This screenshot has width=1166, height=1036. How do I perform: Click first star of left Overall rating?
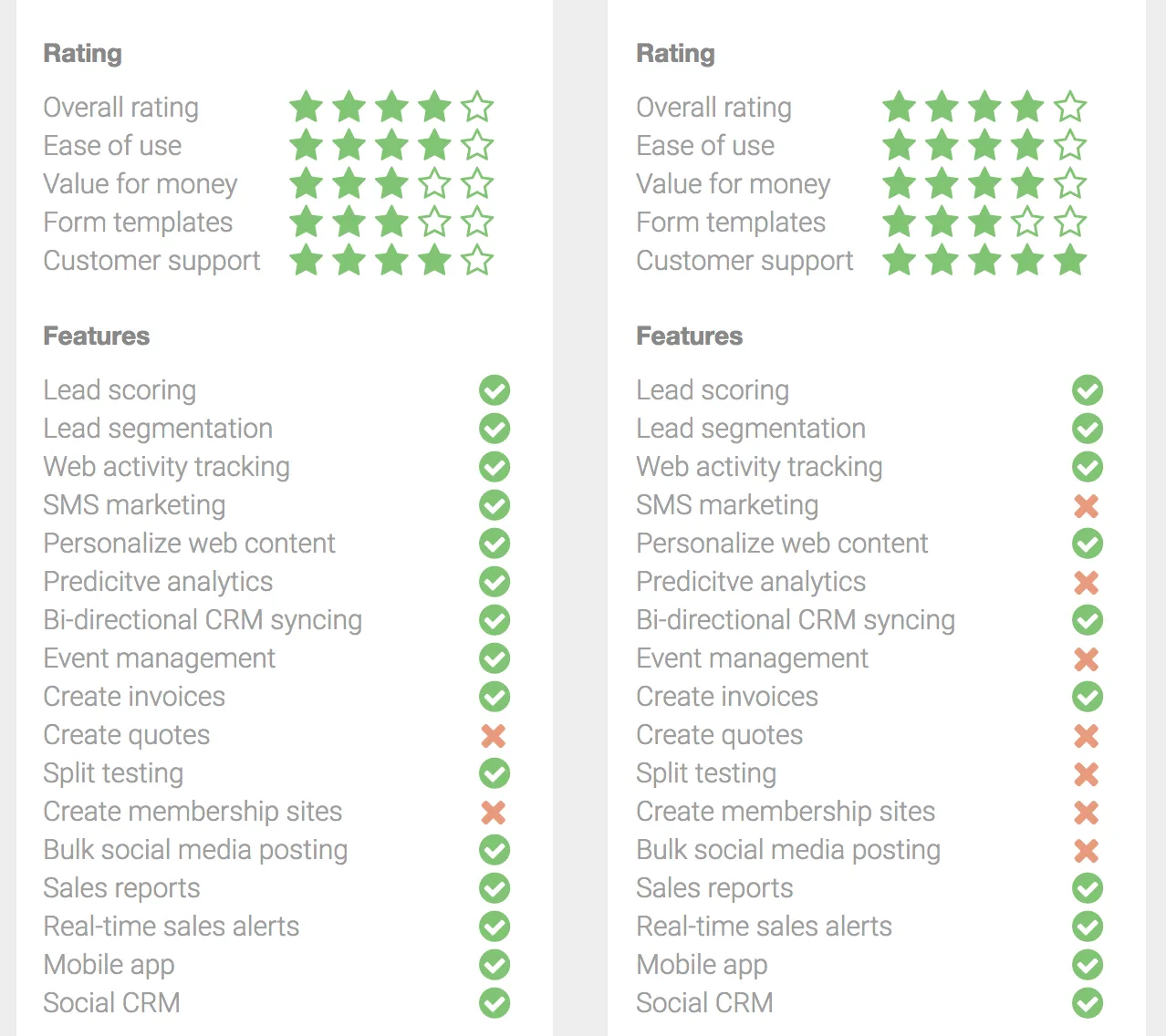[307, 108]
